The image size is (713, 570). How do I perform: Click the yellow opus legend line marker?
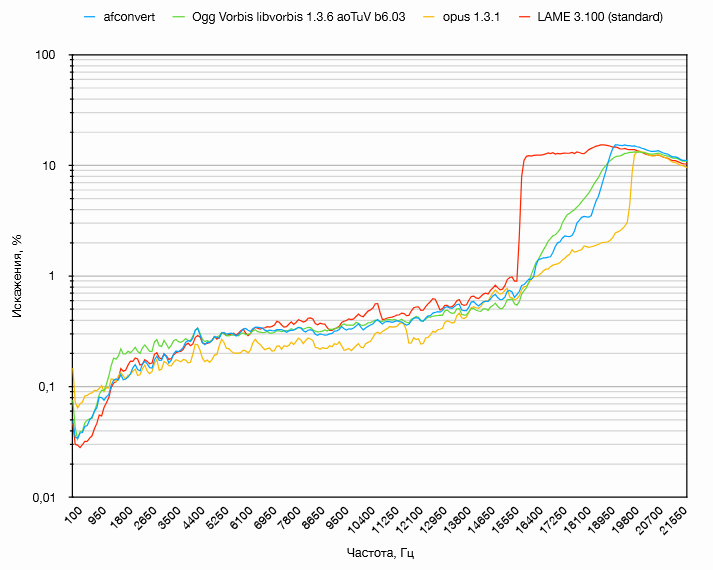(429, 17)
